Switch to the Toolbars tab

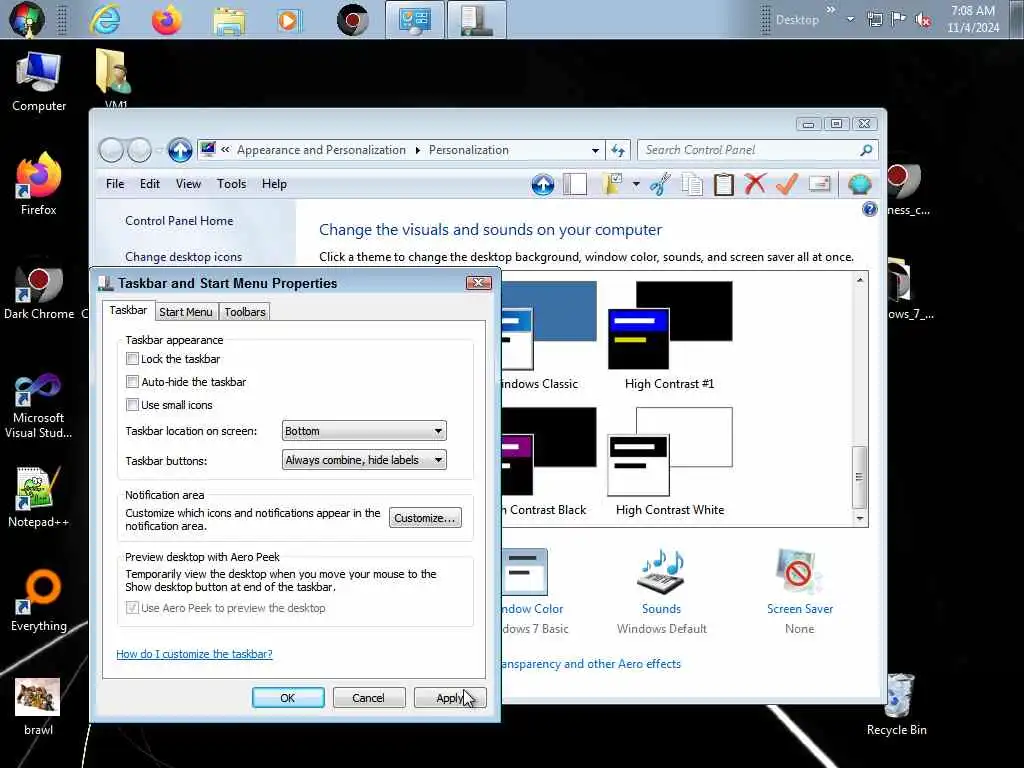[x=245, y=312]
